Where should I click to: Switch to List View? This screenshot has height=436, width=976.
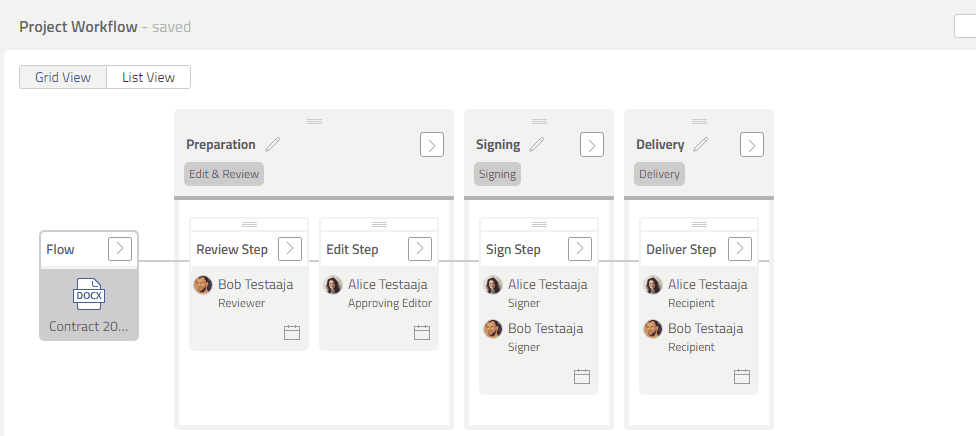click(x=148, y=77)
